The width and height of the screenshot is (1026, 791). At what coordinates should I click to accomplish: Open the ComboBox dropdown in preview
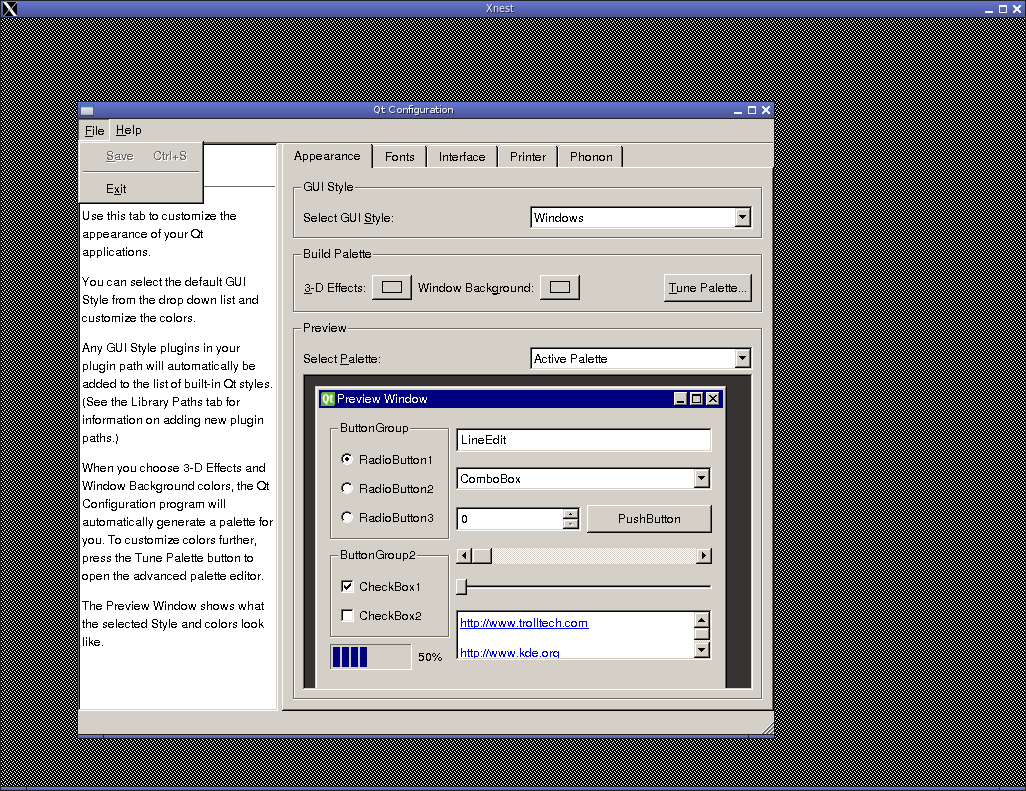click(x=702, y=479)
